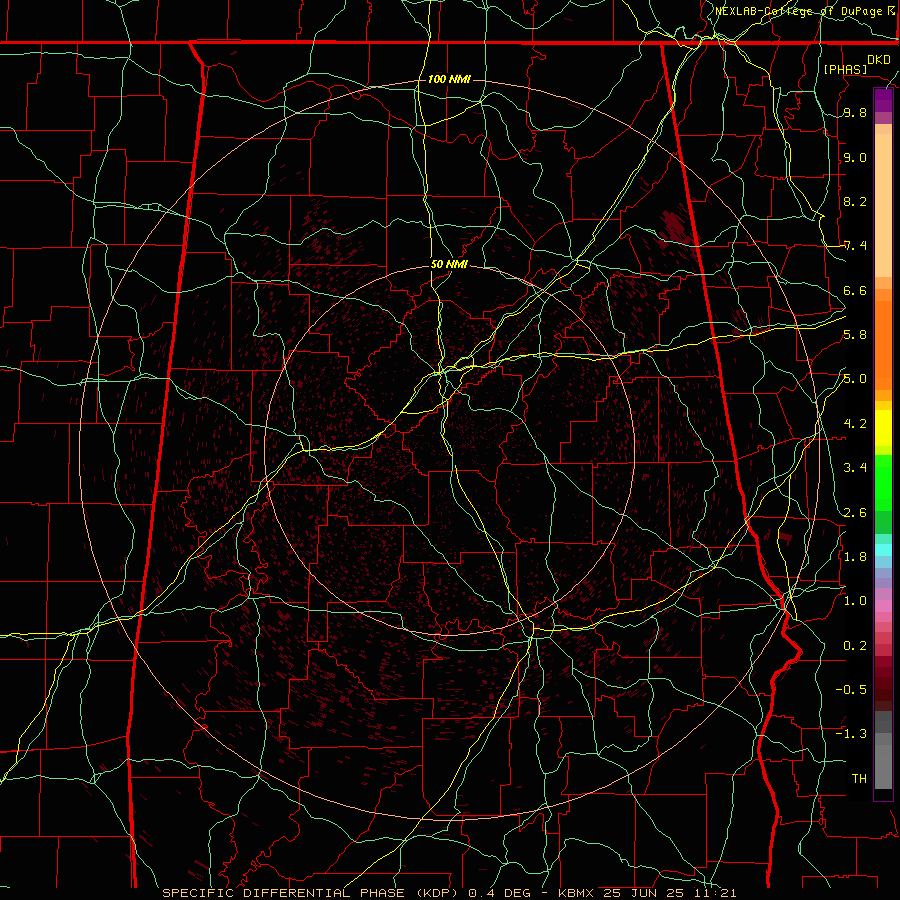Screen dimensions: 900x900
Task: Select the 4.2 scale value
Action: click(855, 424)
